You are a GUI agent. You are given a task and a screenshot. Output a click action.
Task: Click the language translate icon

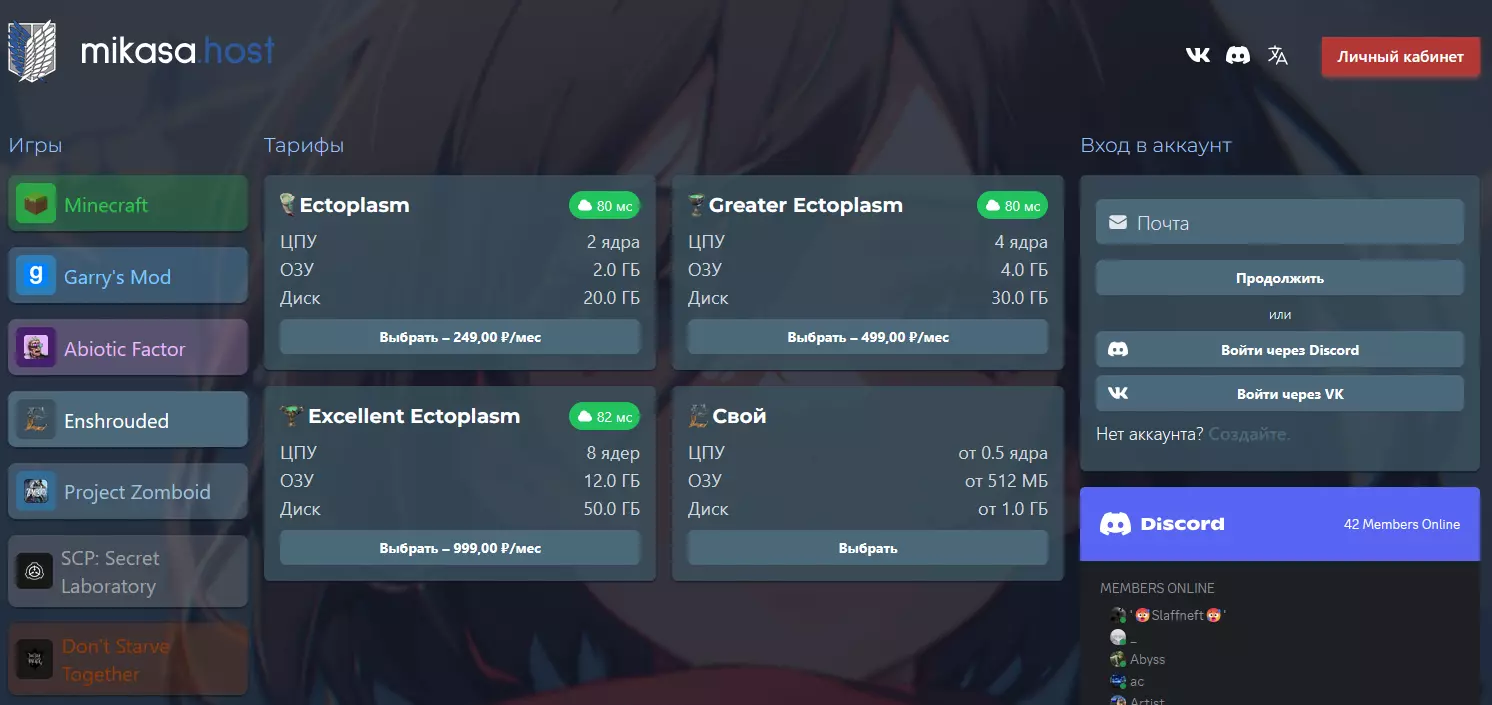point(1278,55)
